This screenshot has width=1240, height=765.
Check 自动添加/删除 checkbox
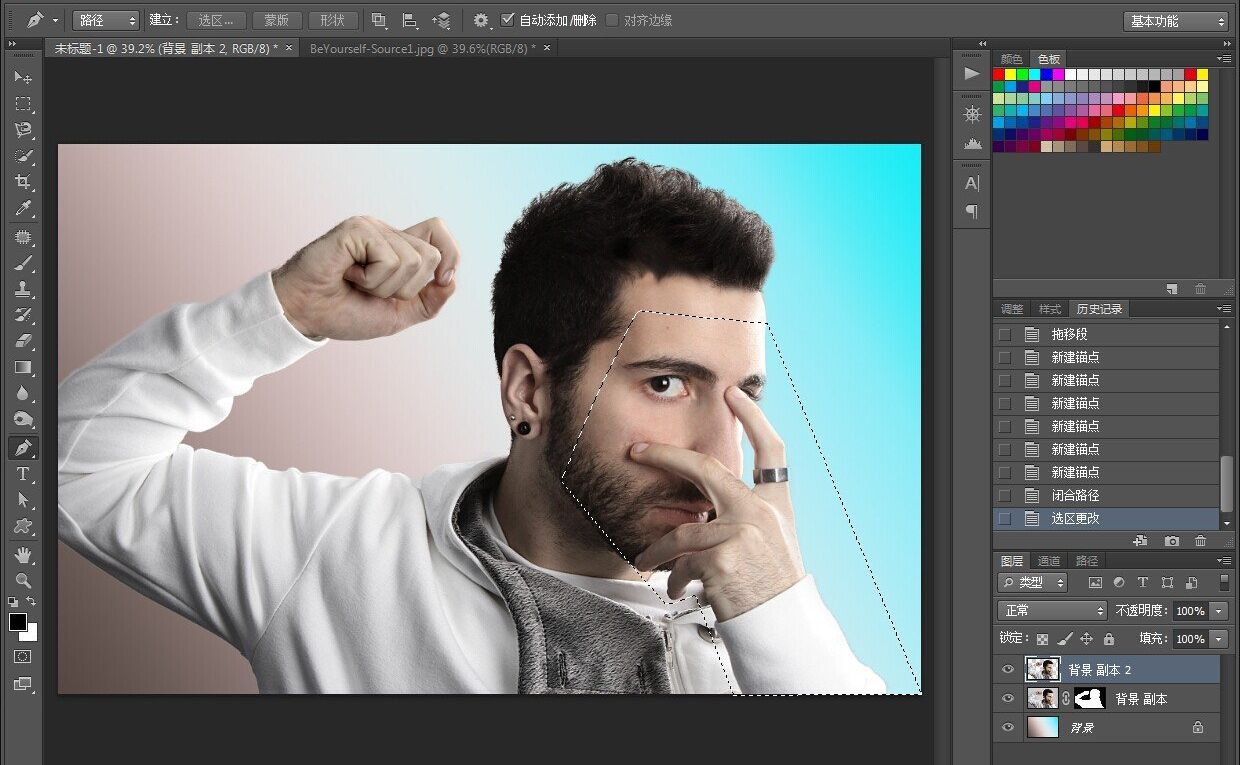[x=508, y=20]
